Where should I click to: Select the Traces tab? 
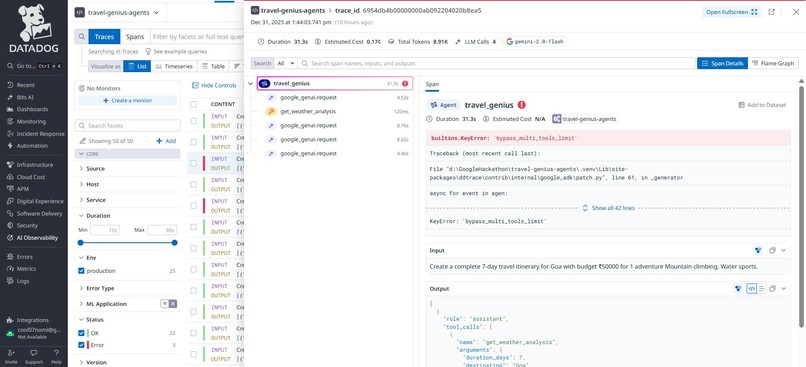pyautogui.click(x=104, y=37)
